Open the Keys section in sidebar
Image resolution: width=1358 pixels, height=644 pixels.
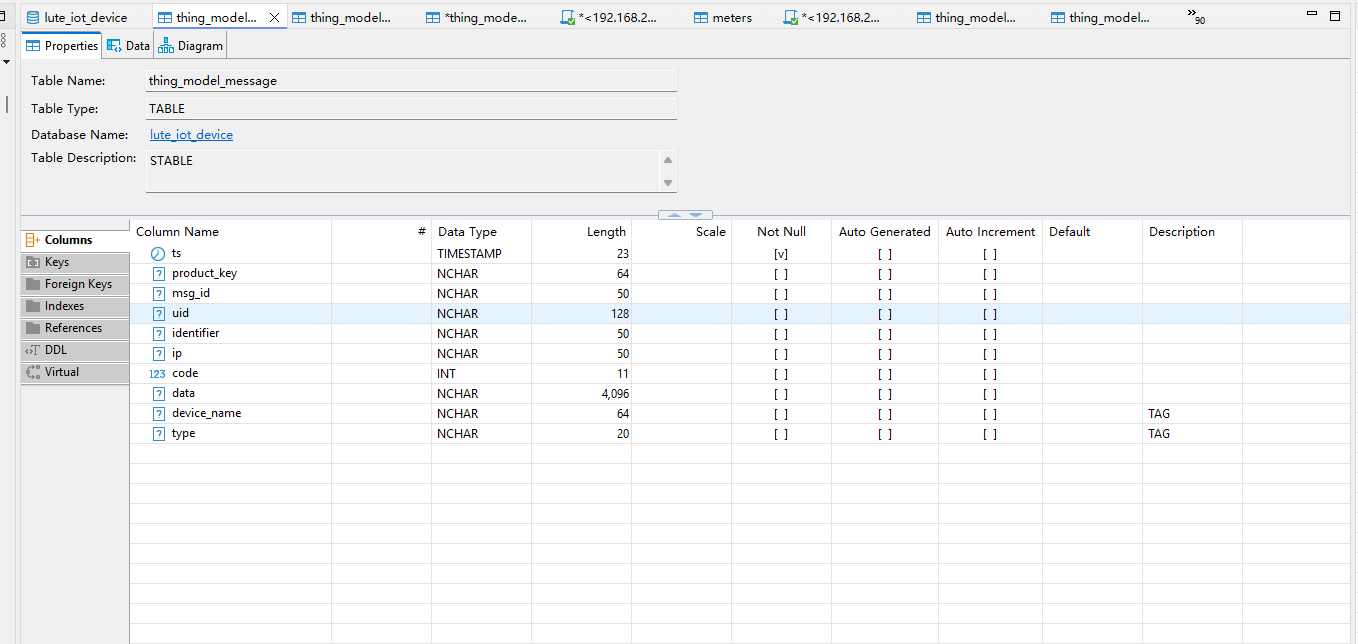pyautogui.click(x=57, y=262)
